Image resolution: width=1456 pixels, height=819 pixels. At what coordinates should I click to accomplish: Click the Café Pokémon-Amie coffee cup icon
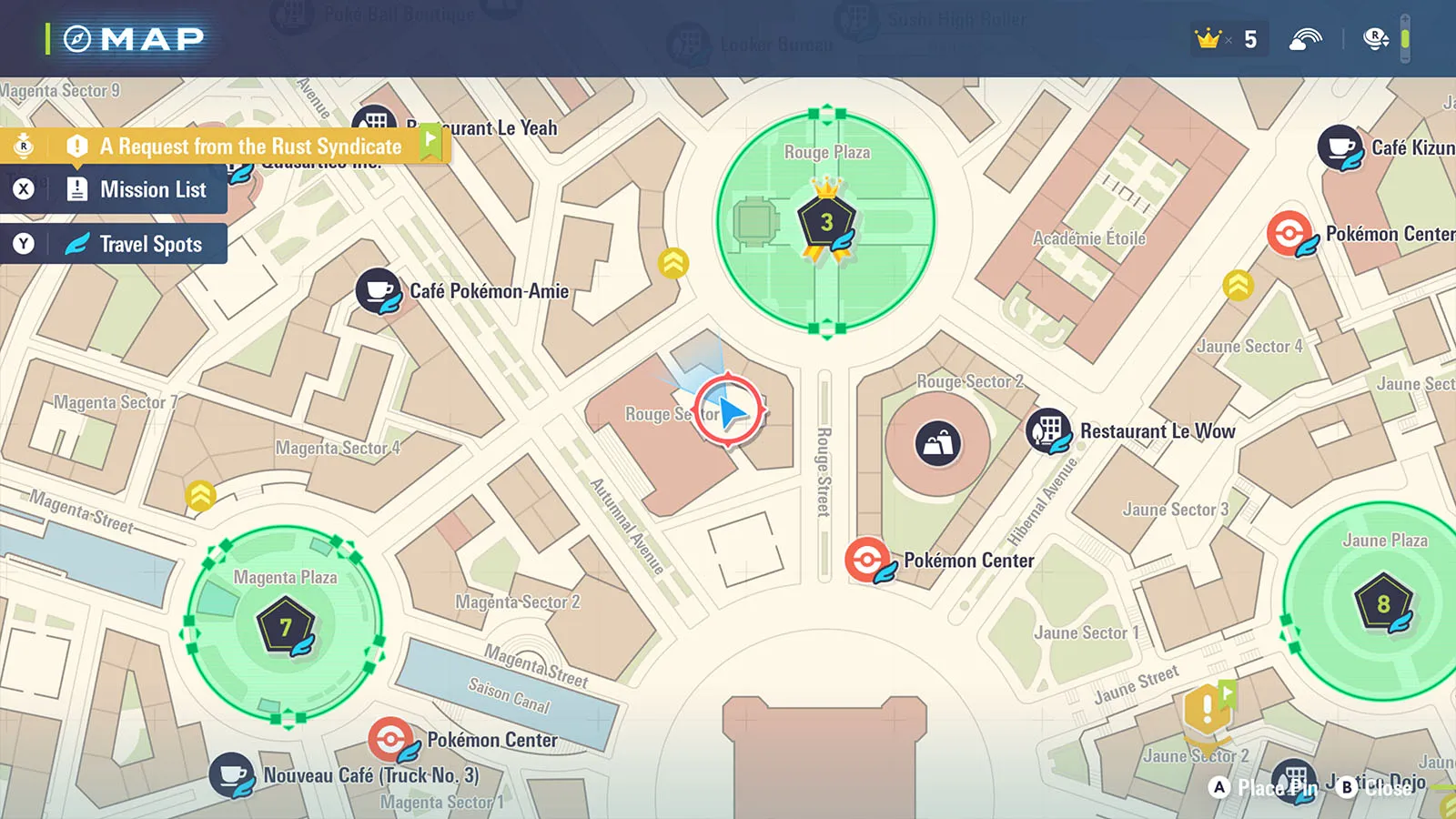tap(378, 290)
